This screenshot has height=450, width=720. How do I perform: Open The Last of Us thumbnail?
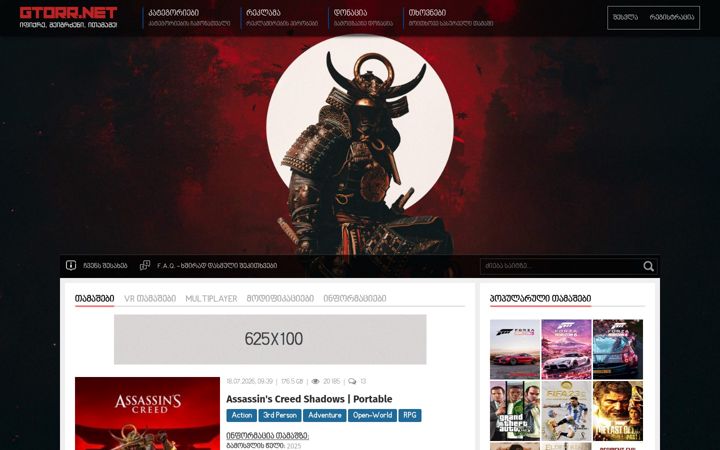pos(618,411)
